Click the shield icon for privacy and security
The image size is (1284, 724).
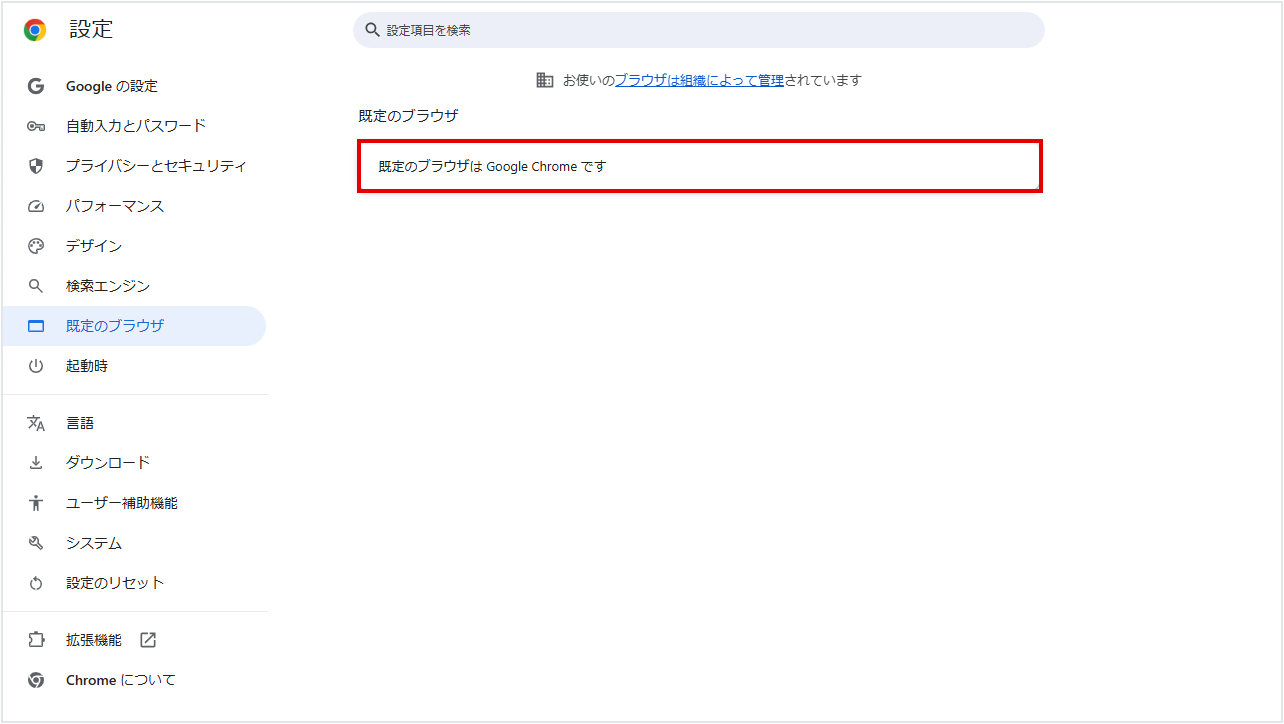point(36,166)
